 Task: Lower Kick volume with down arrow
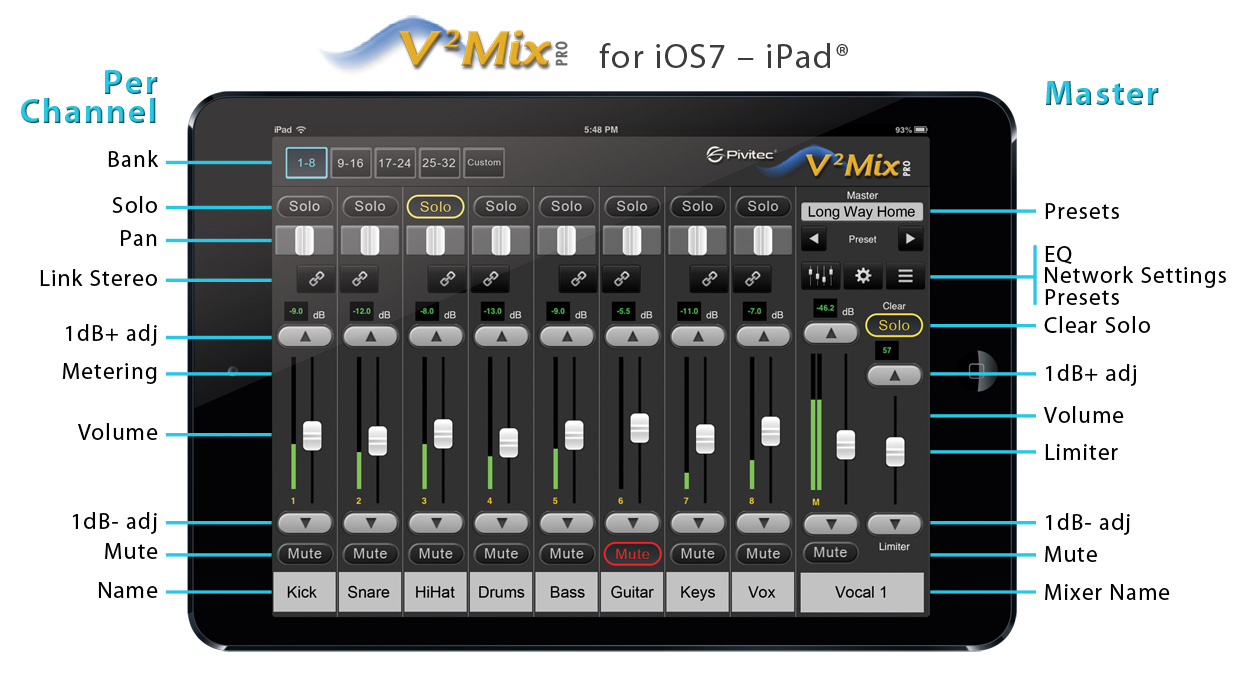click(x=305, y=522)
